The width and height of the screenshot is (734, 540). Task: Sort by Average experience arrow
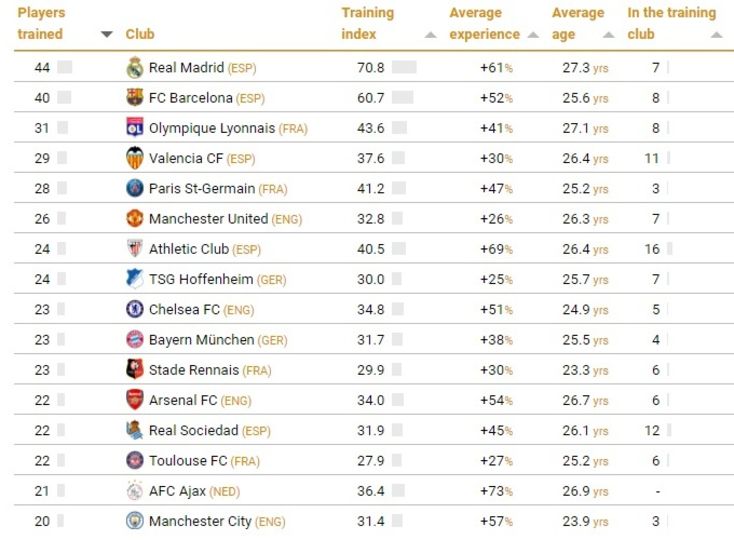click(x=533, y=35)
